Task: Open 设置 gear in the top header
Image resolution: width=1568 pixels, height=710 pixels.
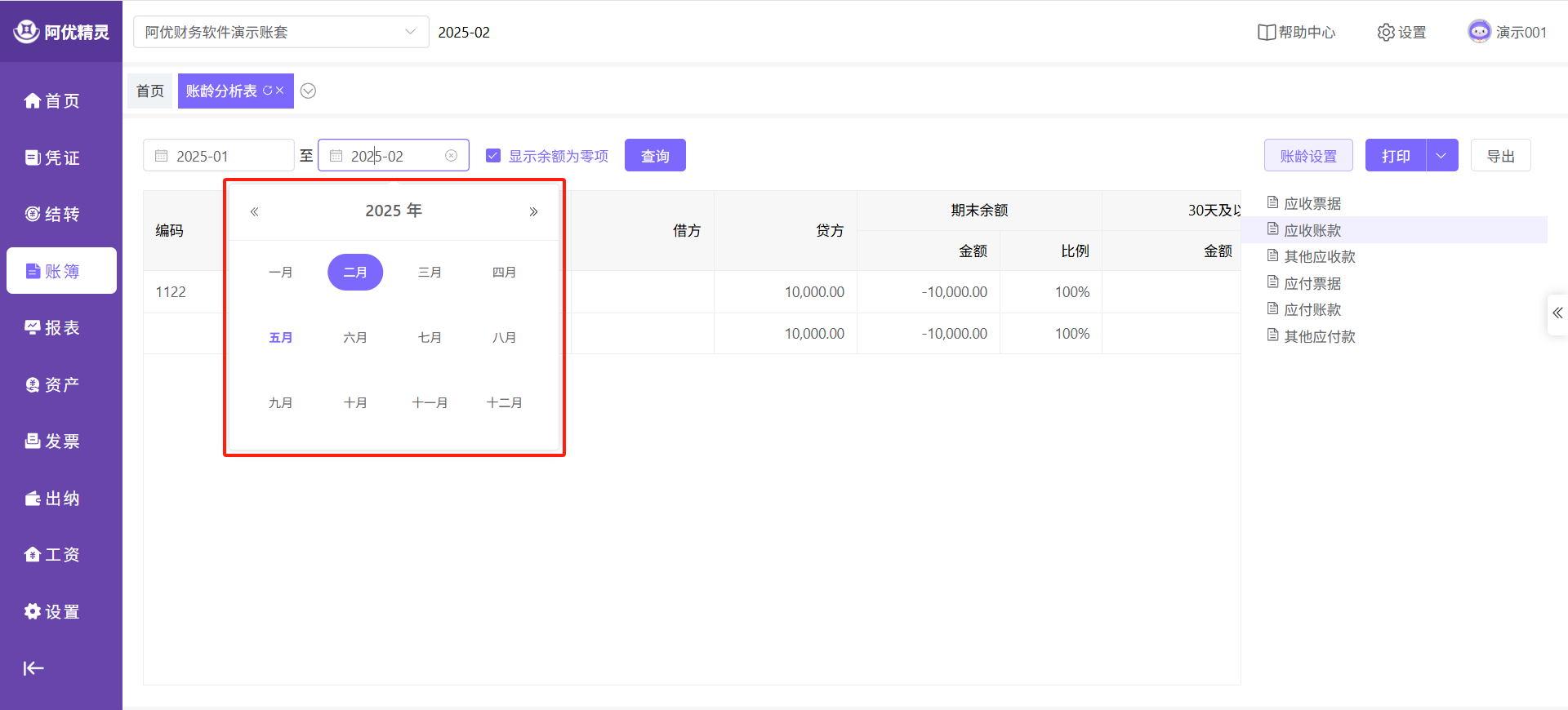Action: (x=1401, y=33)
